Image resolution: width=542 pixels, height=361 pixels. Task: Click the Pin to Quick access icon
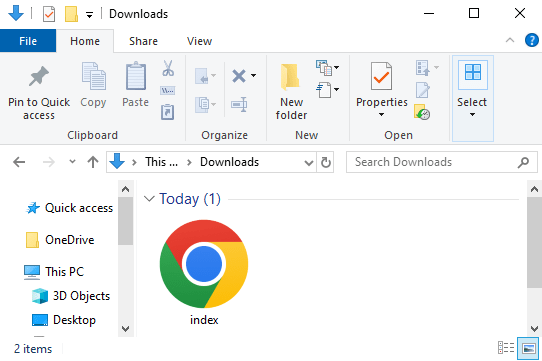click(39, 76)
